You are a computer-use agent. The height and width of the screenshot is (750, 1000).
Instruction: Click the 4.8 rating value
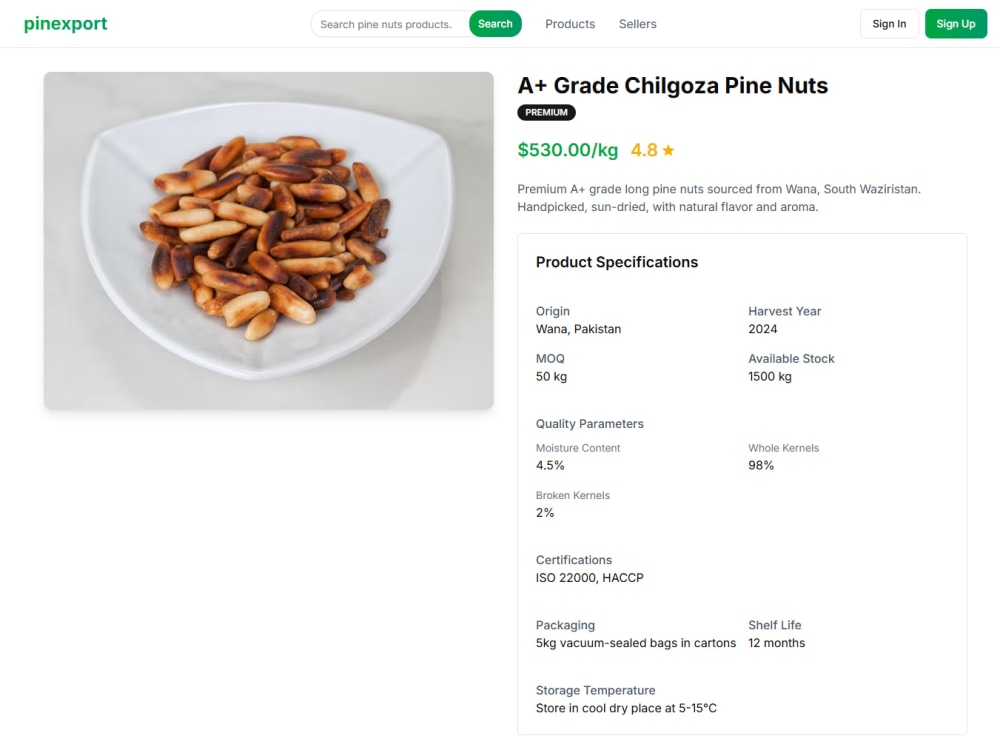tap(643, 150)
